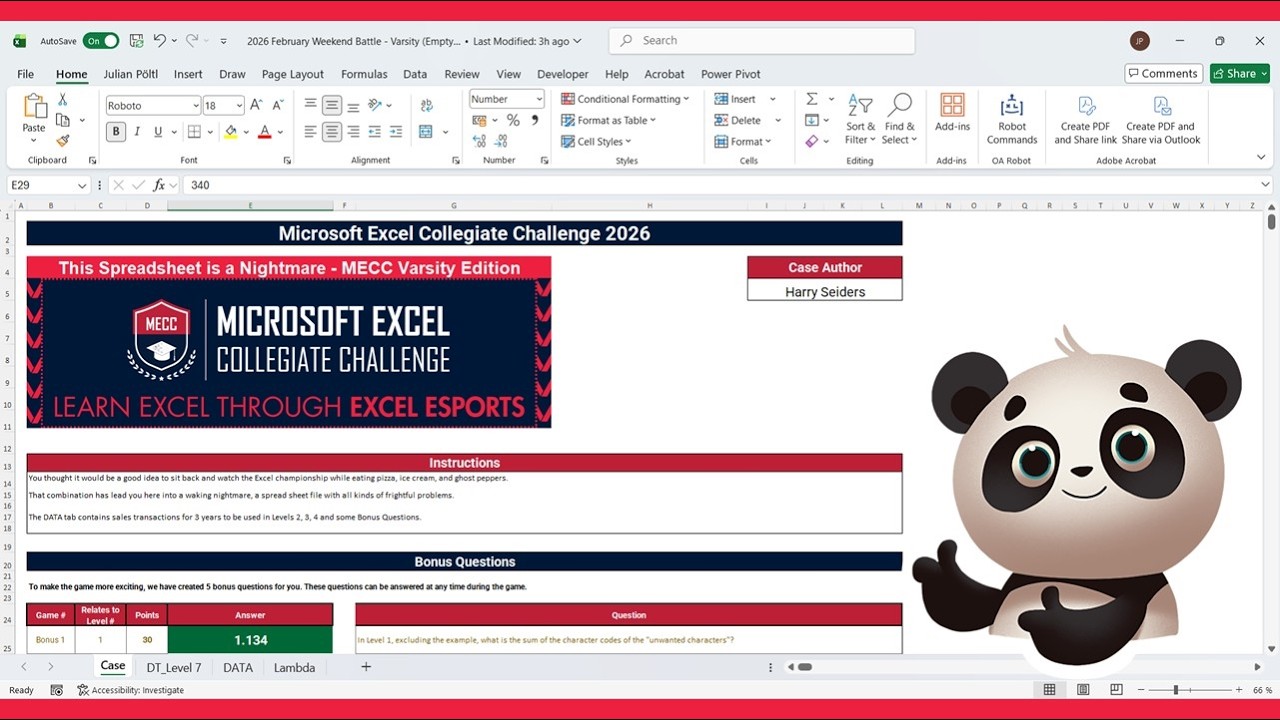Decrease indent of cell contents
The height and width of the screenshot is (720, 1280).
point(374,132)
